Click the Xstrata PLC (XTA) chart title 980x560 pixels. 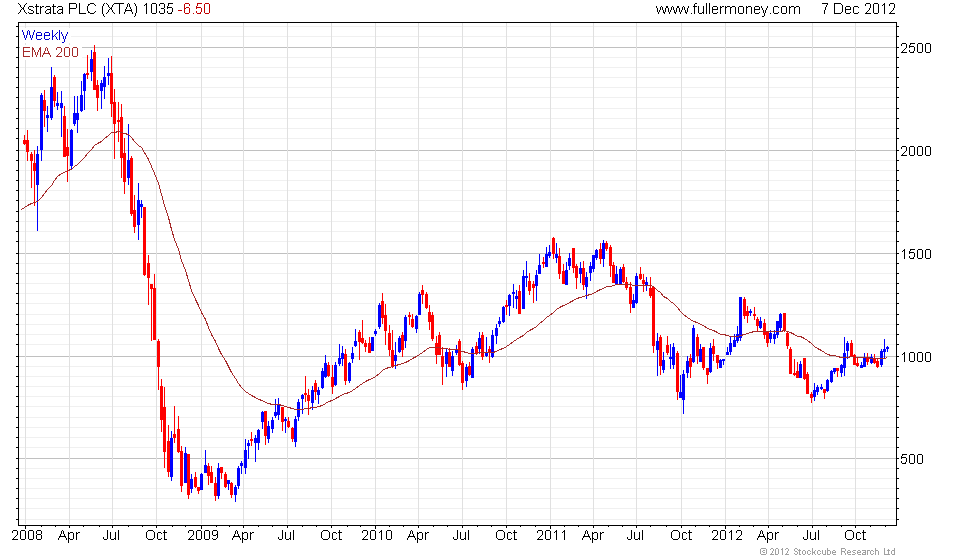coord(78,9)
